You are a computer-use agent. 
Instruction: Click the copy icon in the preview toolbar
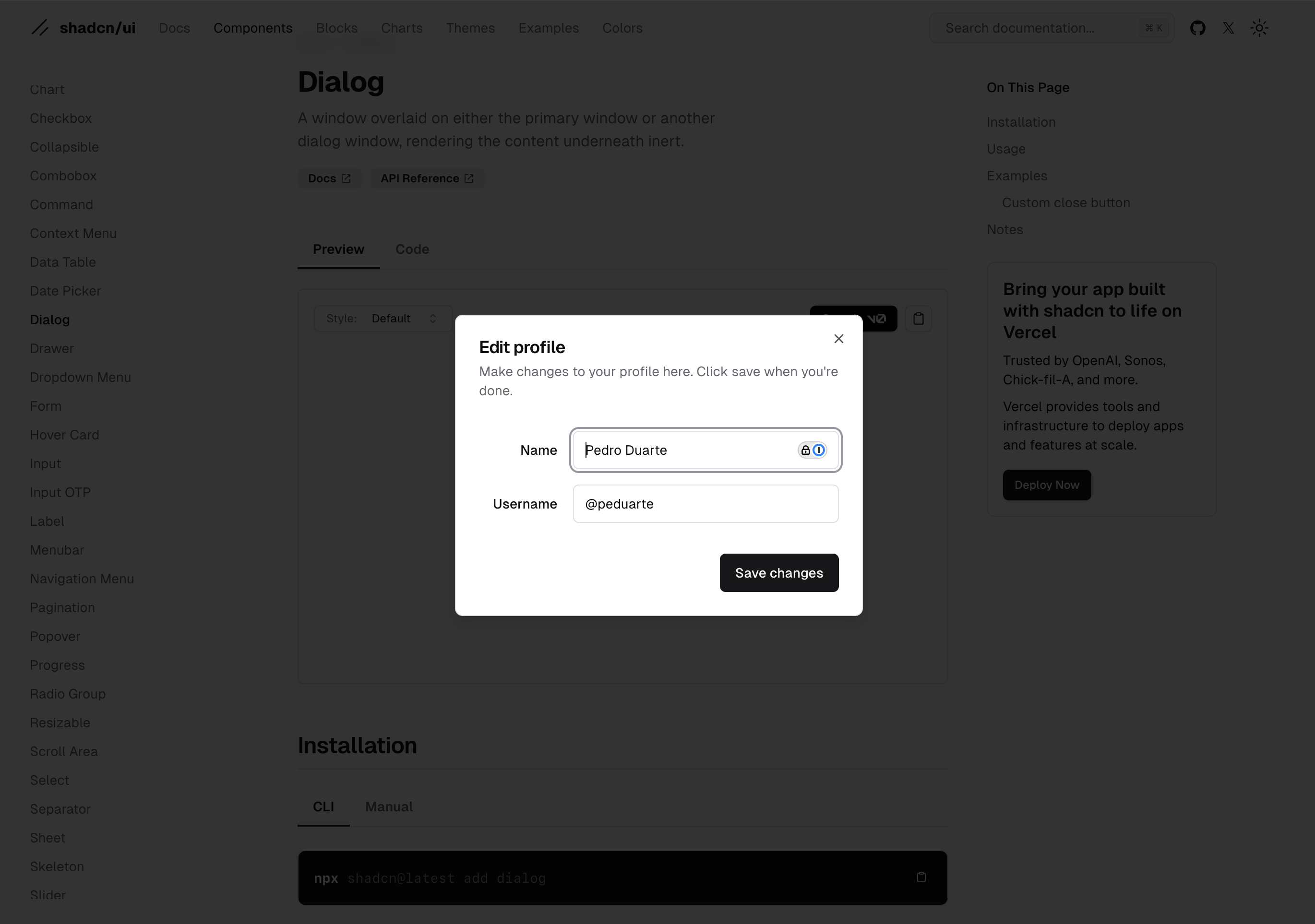[x=918, y=318]
